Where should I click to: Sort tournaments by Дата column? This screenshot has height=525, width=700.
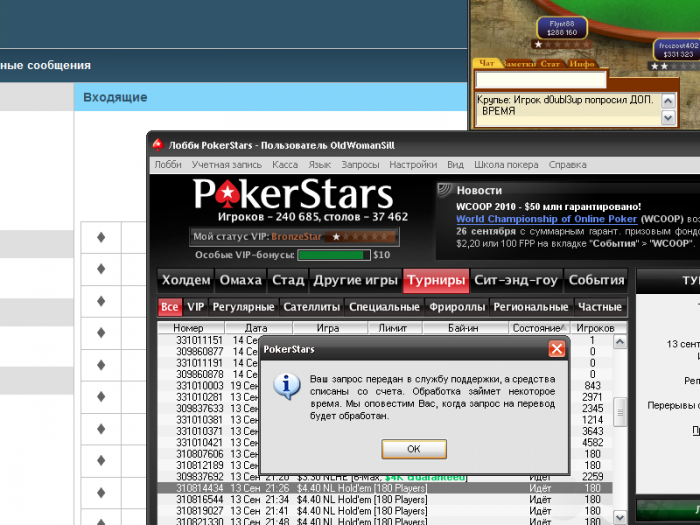point(258,328)
